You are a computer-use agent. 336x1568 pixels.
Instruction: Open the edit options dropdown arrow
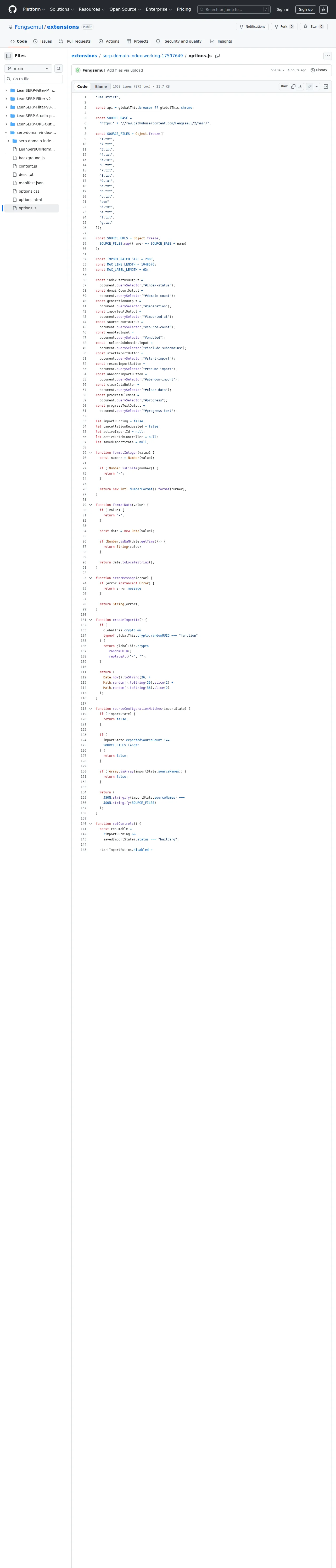[316, 87]
